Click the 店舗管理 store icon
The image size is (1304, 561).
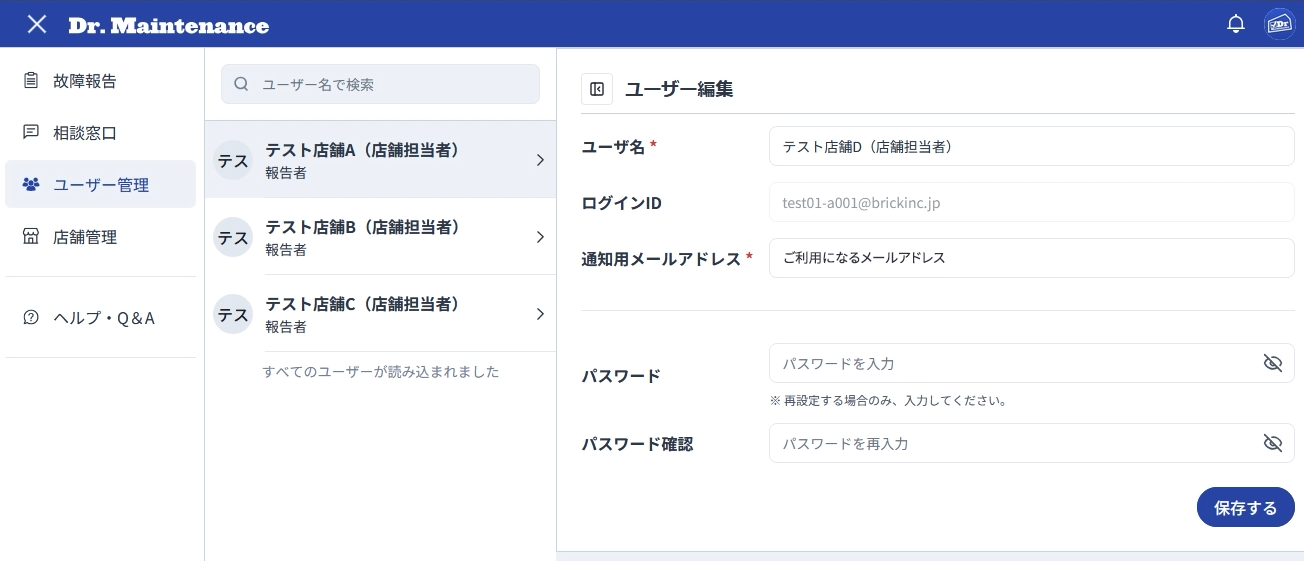click(31, 237)
